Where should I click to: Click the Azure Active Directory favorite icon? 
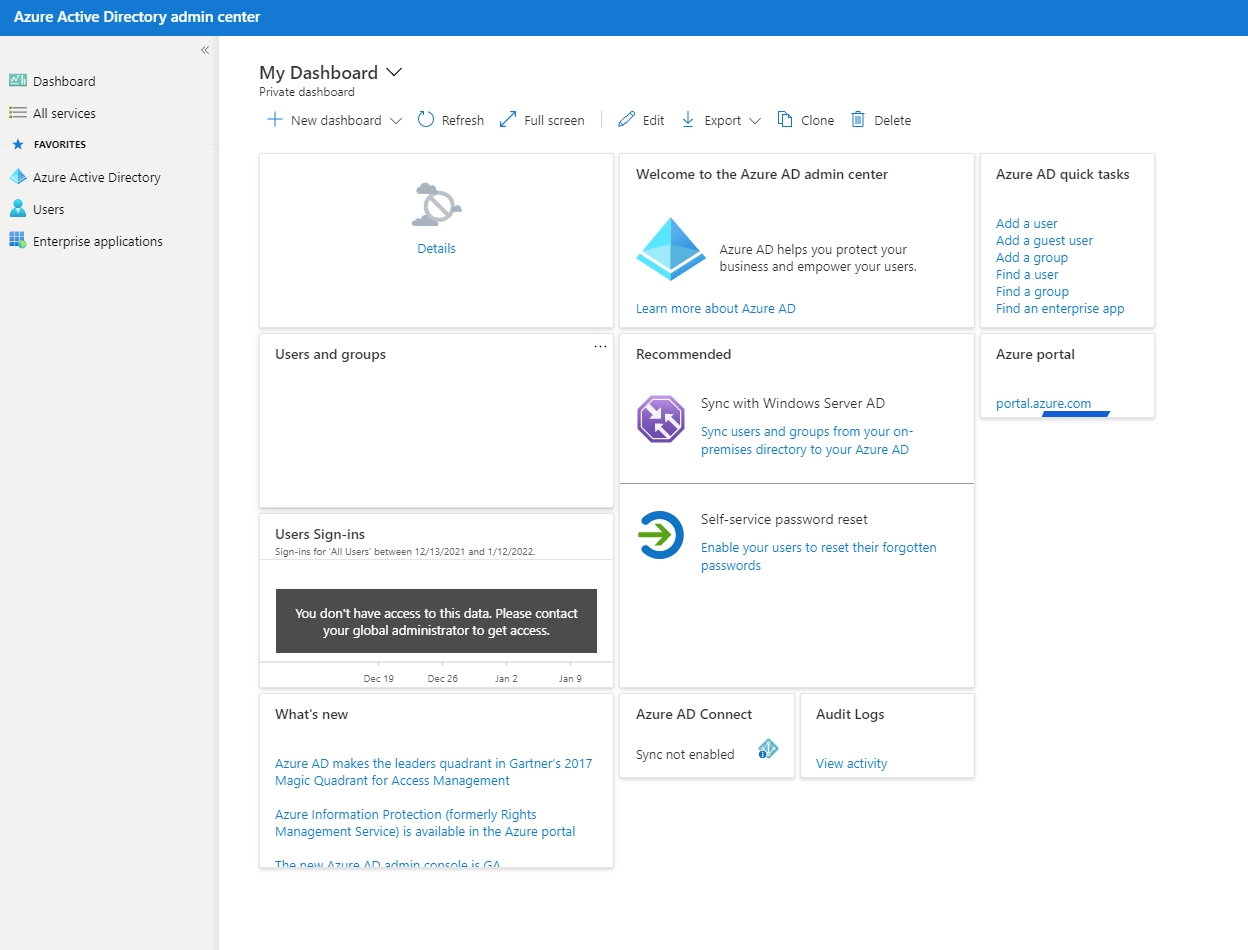click(17, 177)
